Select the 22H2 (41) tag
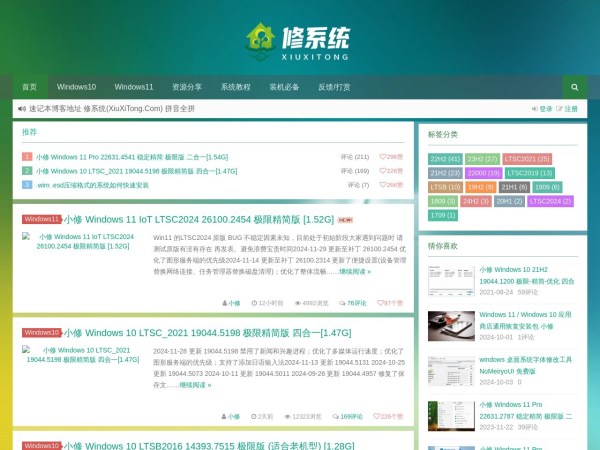 click(x=445, y=159)
